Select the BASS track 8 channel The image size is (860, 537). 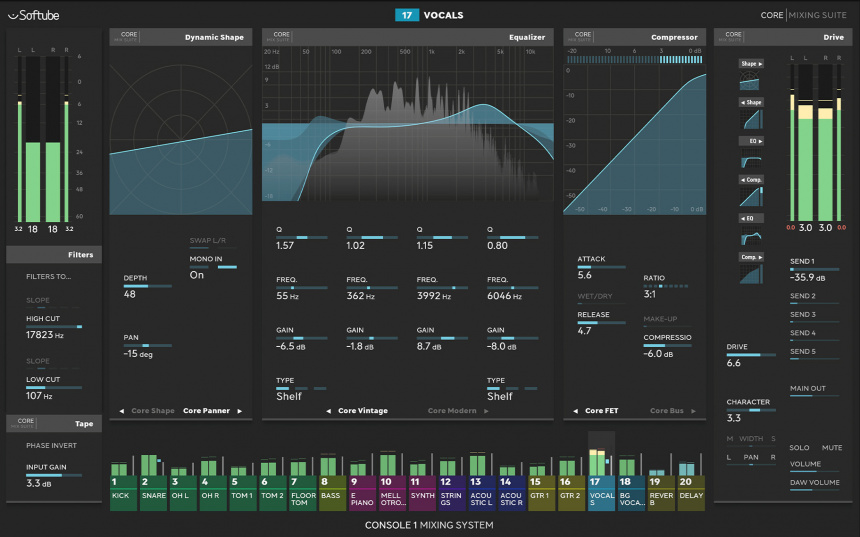point(332,489)
